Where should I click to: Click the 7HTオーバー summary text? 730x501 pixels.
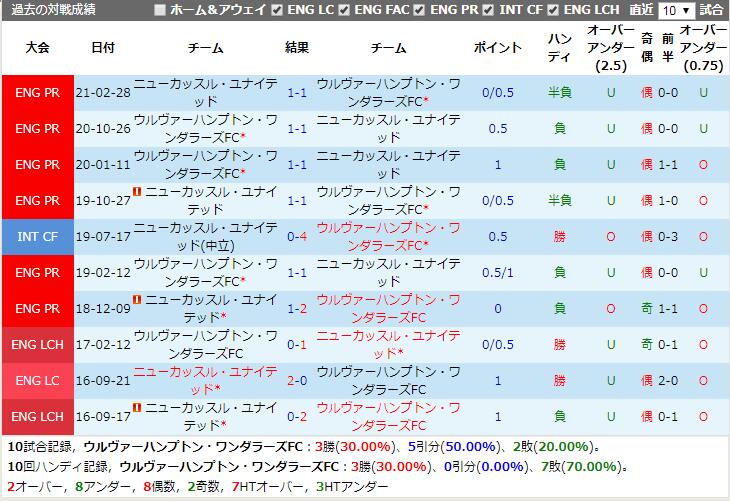click(x=268, y=487)
